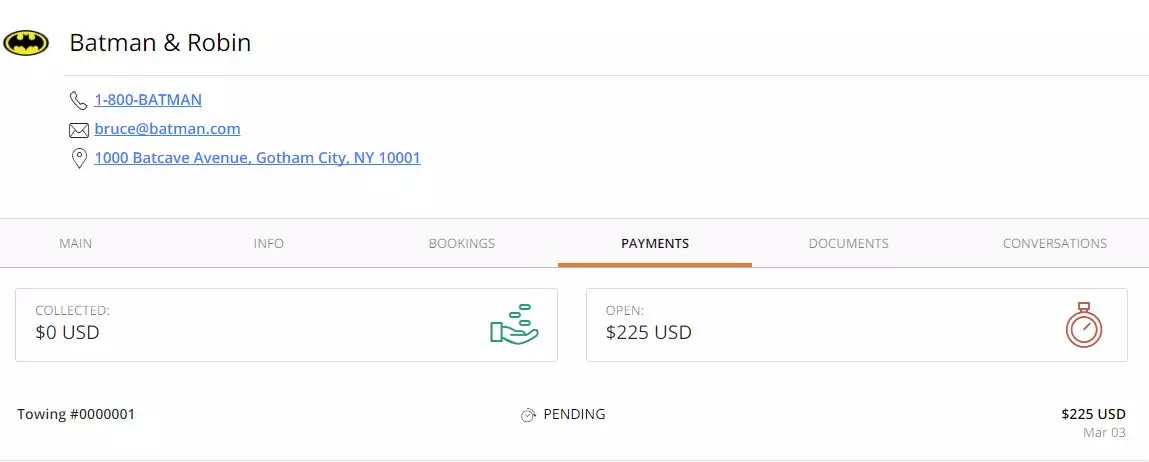This screenshot has height=462, width=1149.
Task: Click the red stopwatch open-payments icon
Action: tap(1084, 325)
